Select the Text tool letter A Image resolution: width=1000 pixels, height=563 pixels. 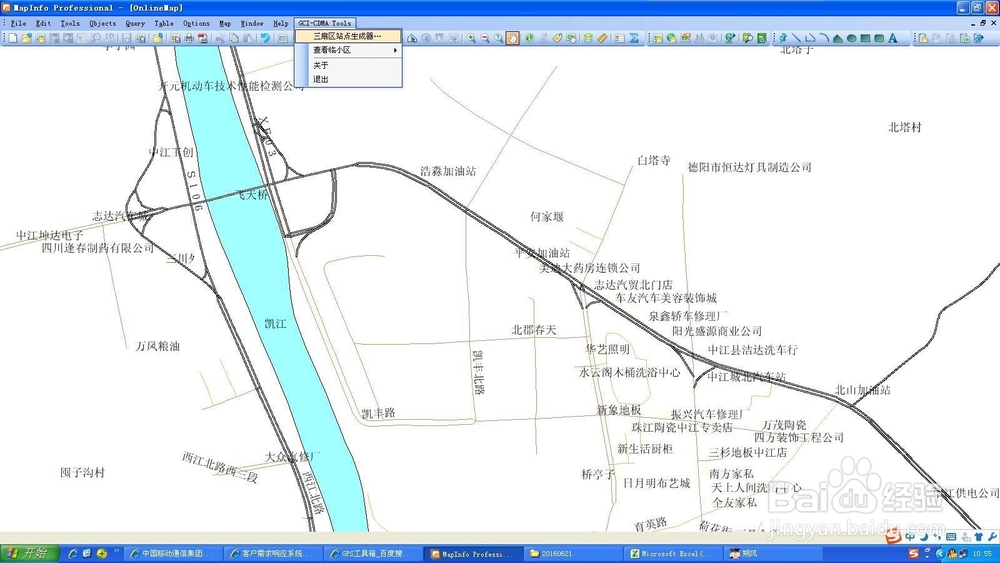click(x=893, y=38)
